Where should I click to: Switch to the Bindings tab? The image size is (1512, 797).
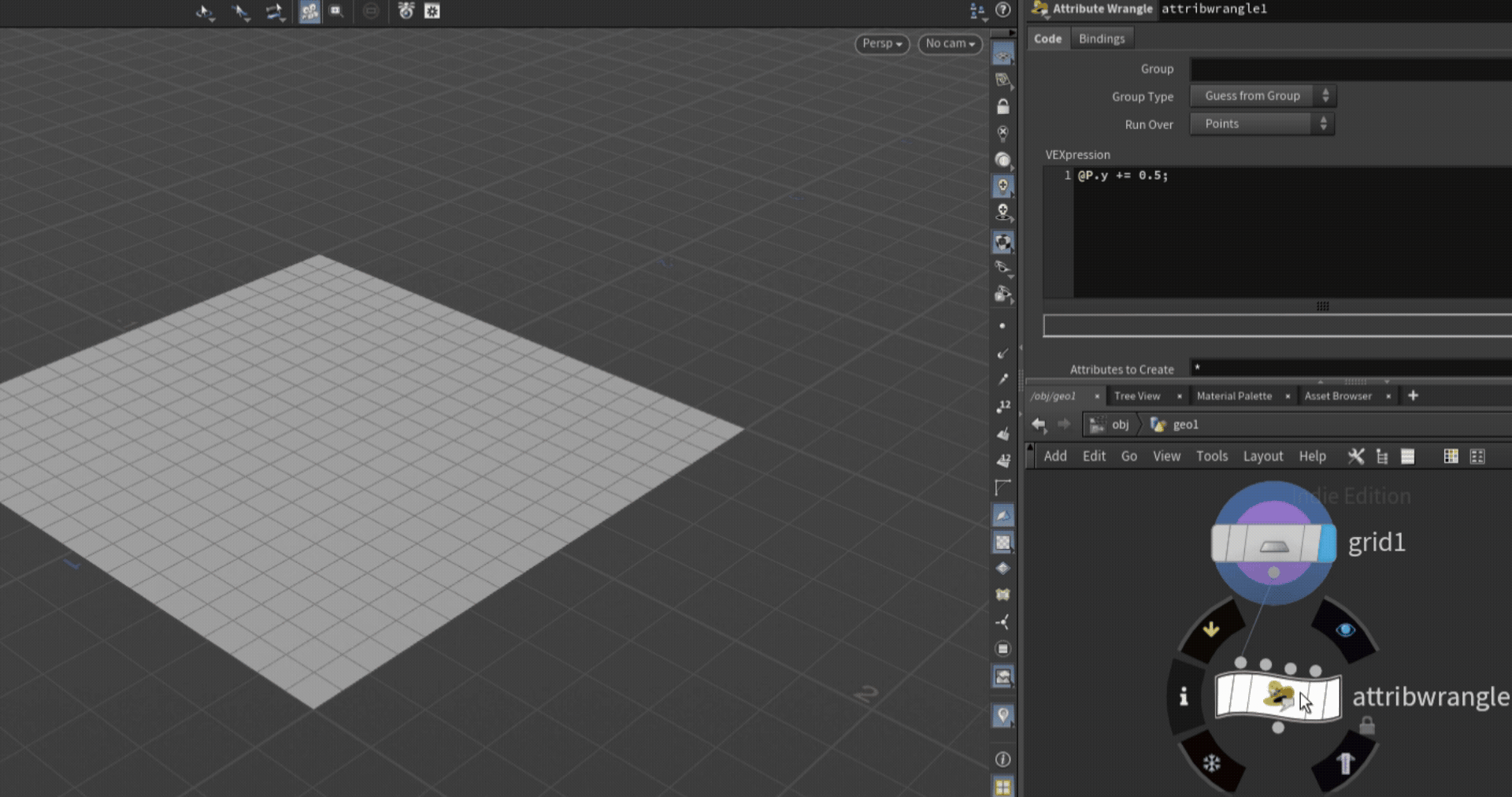1101,39
